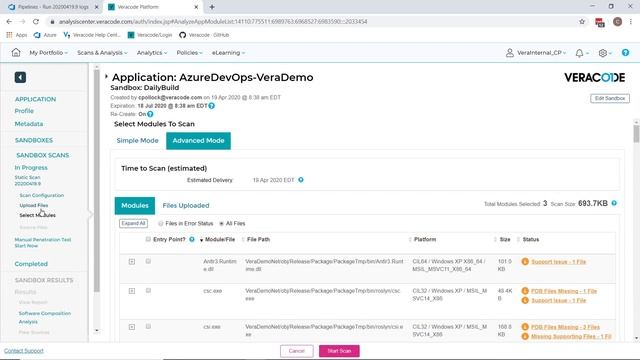The image size is (640, 360).
Task: Open the notifications bell
Action: tap(579, 53)
